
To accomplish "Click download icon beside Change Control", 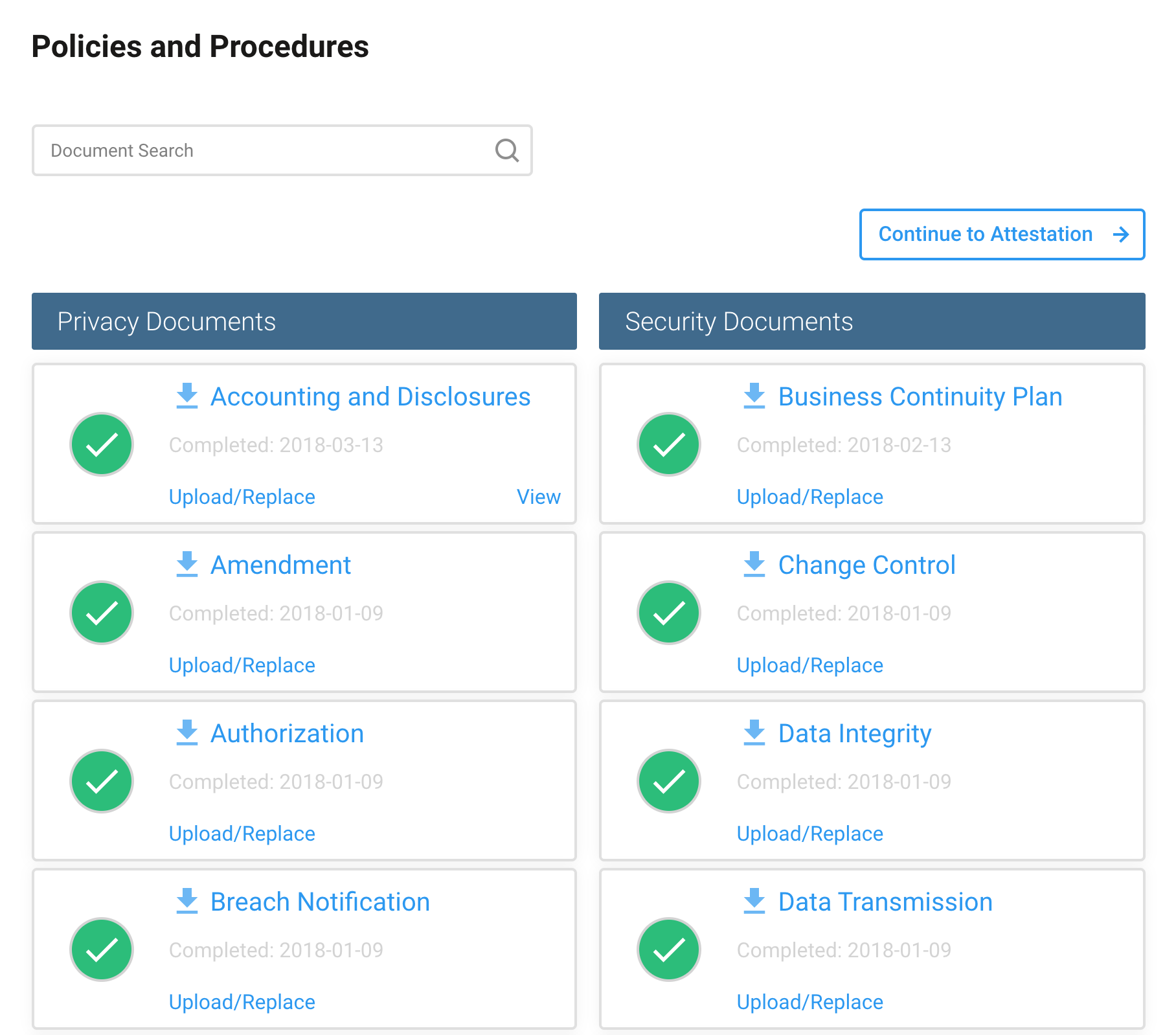I will [x=754, y=564].
